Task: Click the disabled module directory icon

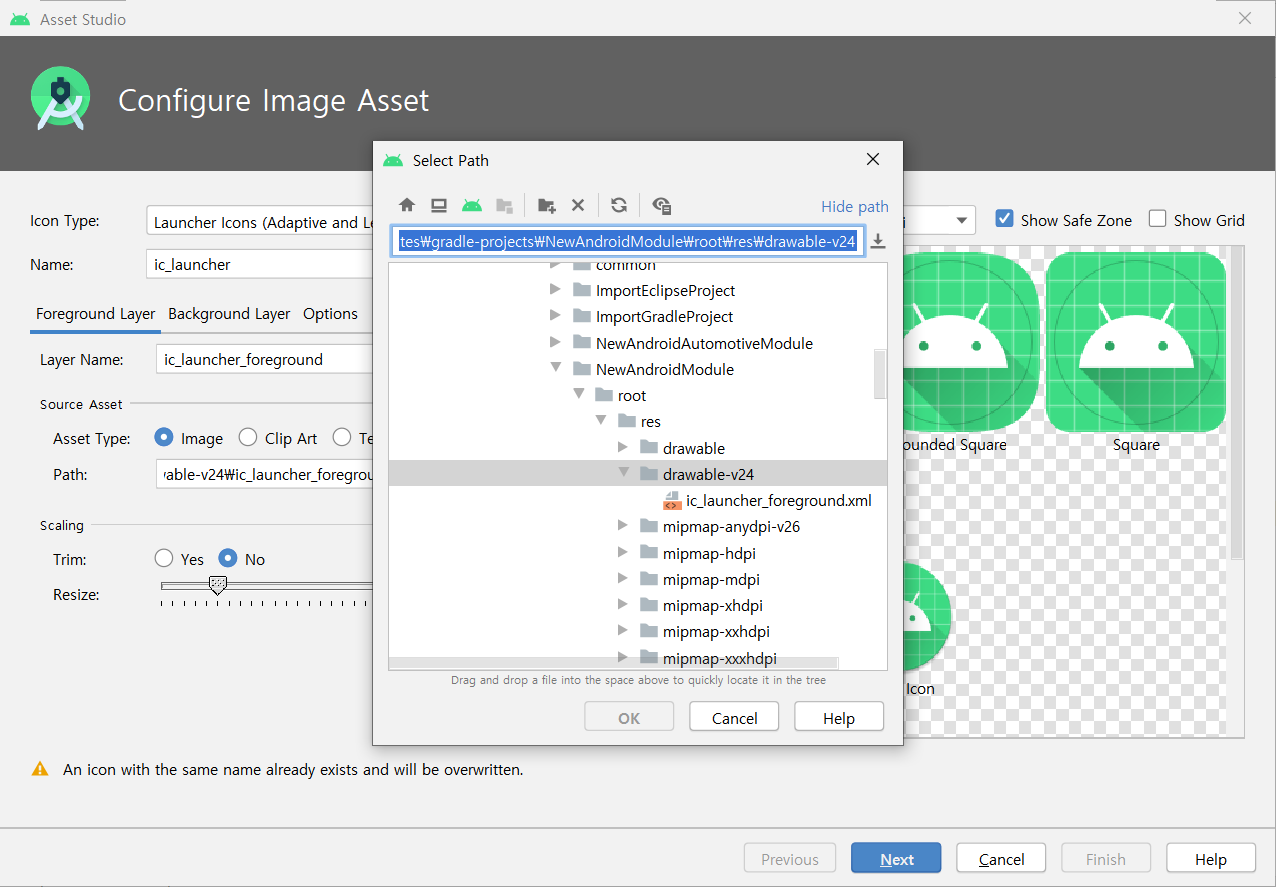Action: pyautogui.click(x=505, y=205)
